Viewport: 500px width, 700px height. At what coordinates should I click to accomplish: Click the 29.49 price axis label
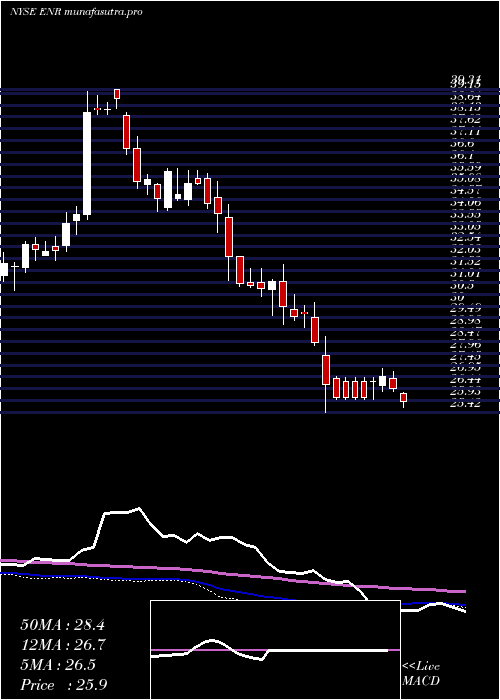coord(465,309)
